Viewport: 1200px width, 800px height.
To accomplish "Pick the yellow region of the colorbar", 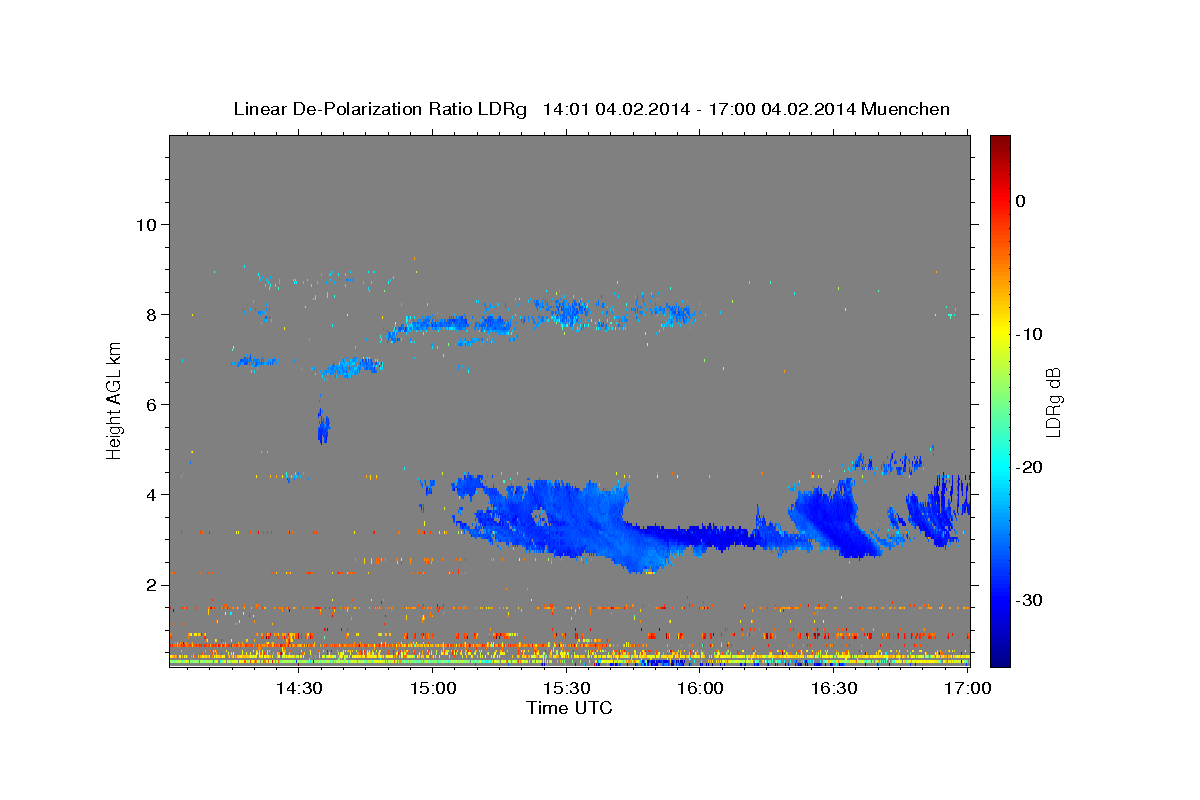I will click(1000, 334).
